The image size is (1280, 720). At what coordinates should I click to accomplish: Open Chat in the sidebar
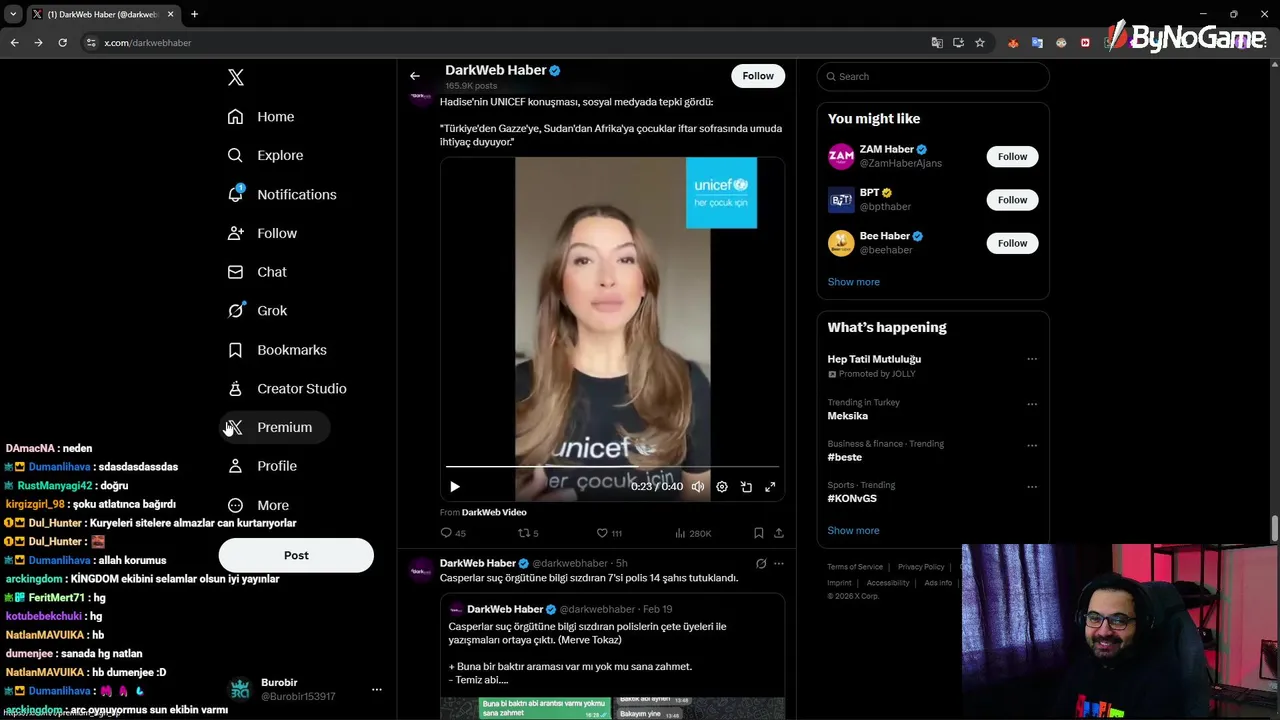[x=257, y=272]
